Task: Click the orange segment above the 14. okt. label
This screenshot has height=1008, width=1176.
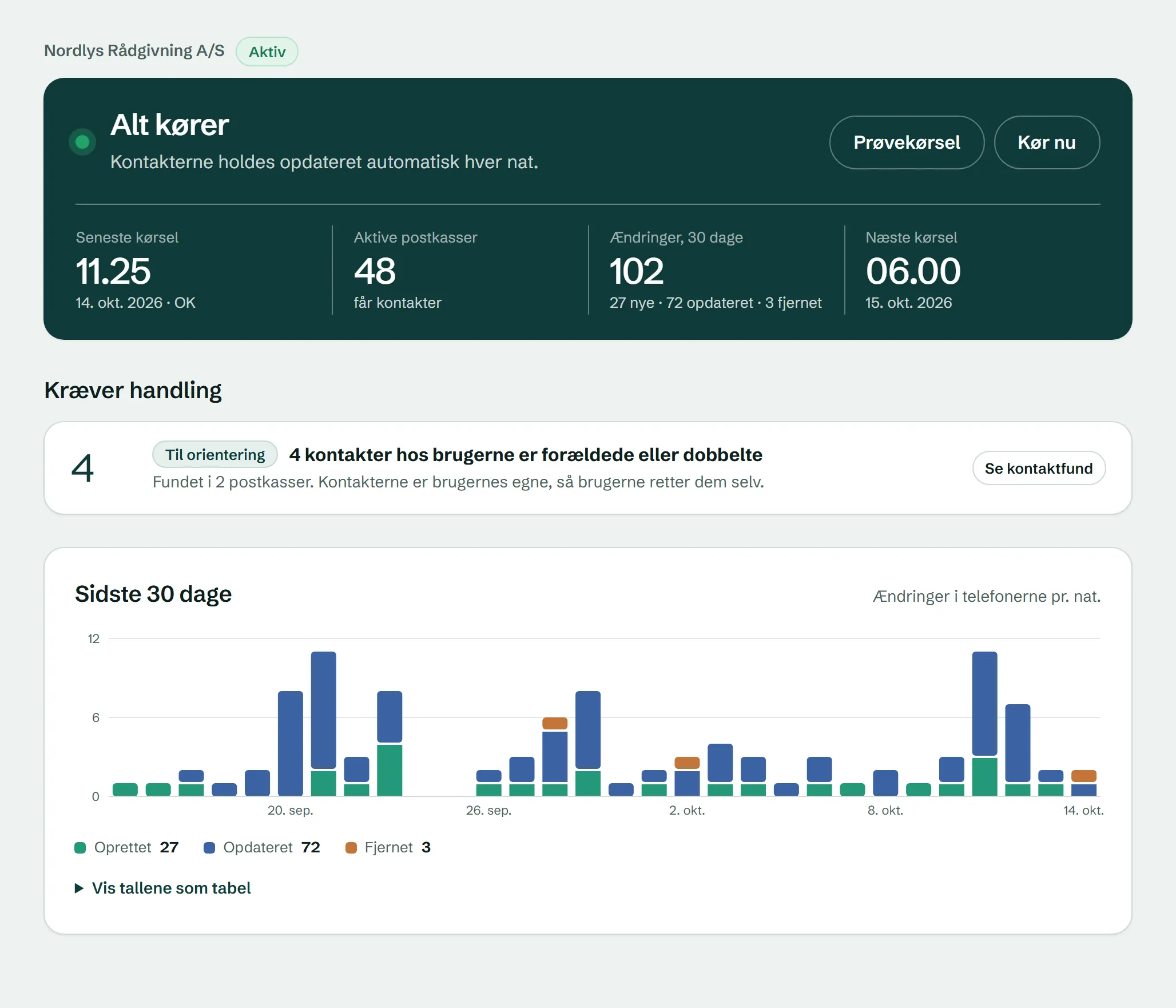Action: coord(1083,776)
